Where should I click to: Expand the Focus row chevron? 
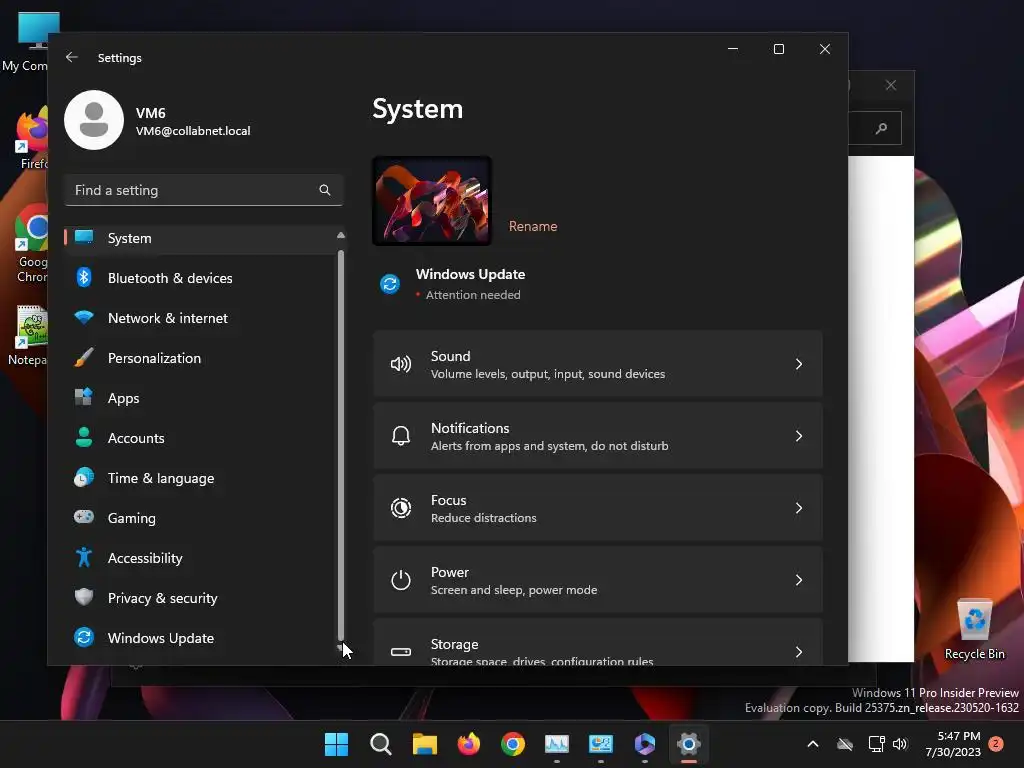[x=799, y=507]
